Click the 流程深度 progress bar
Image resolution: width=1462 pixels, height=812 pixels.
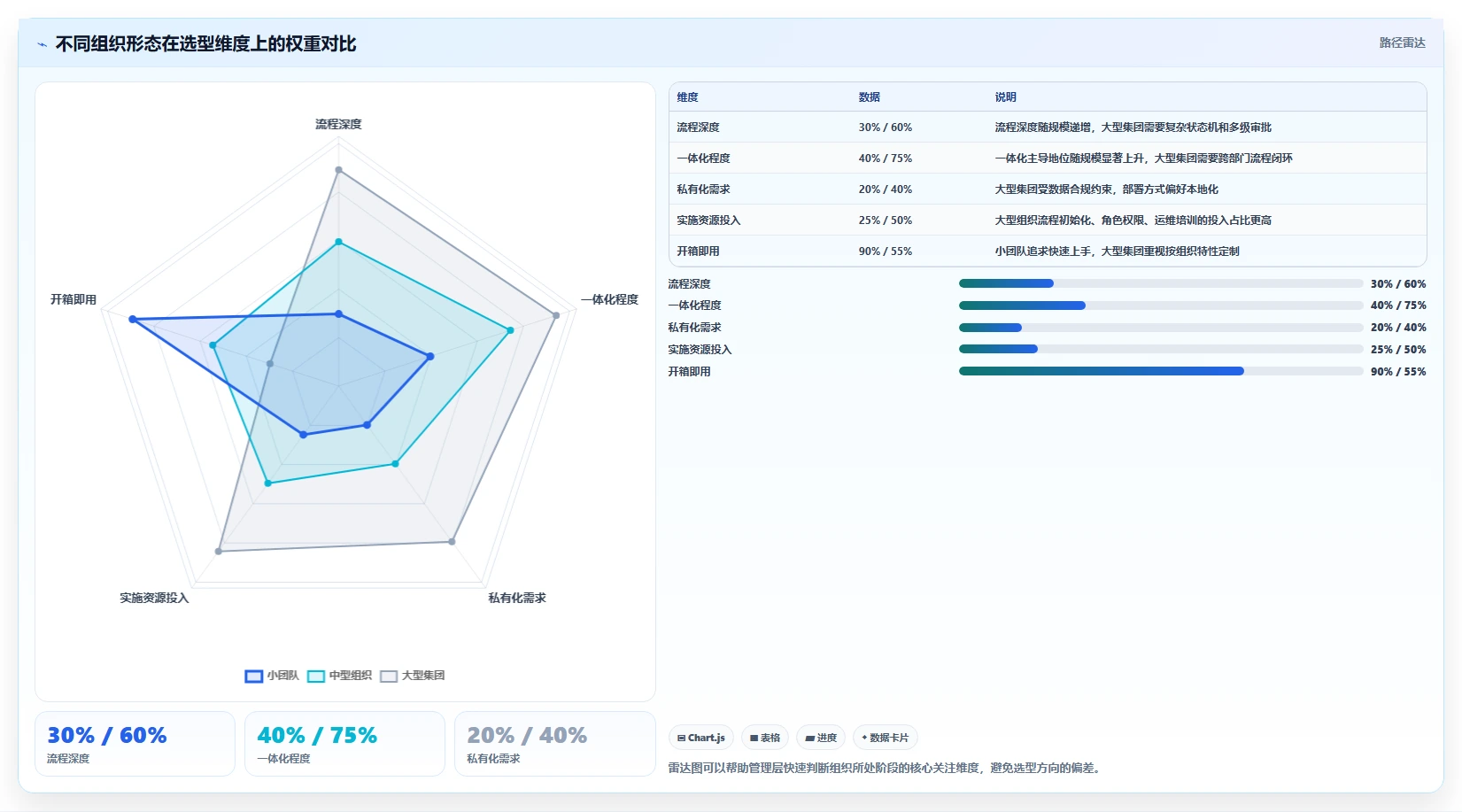pos(1161,283)
